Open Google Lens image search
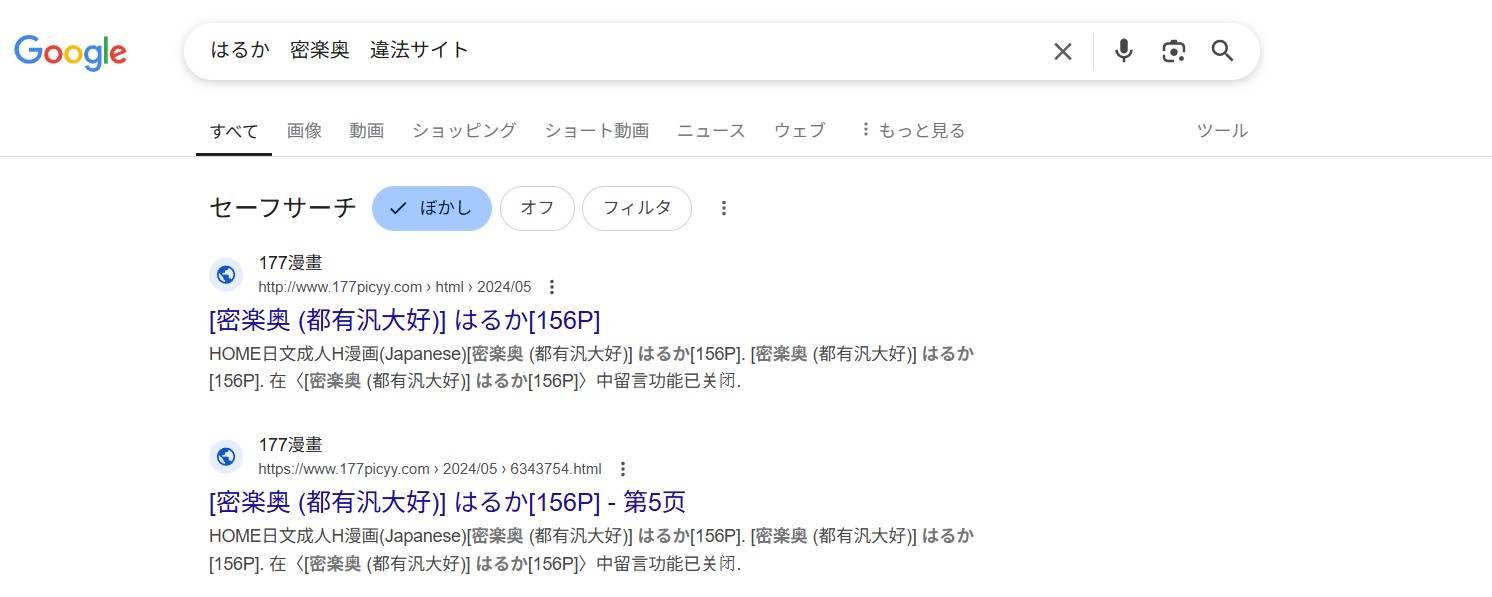Viewport: 1492px width, 597px height. (1173, 50)
